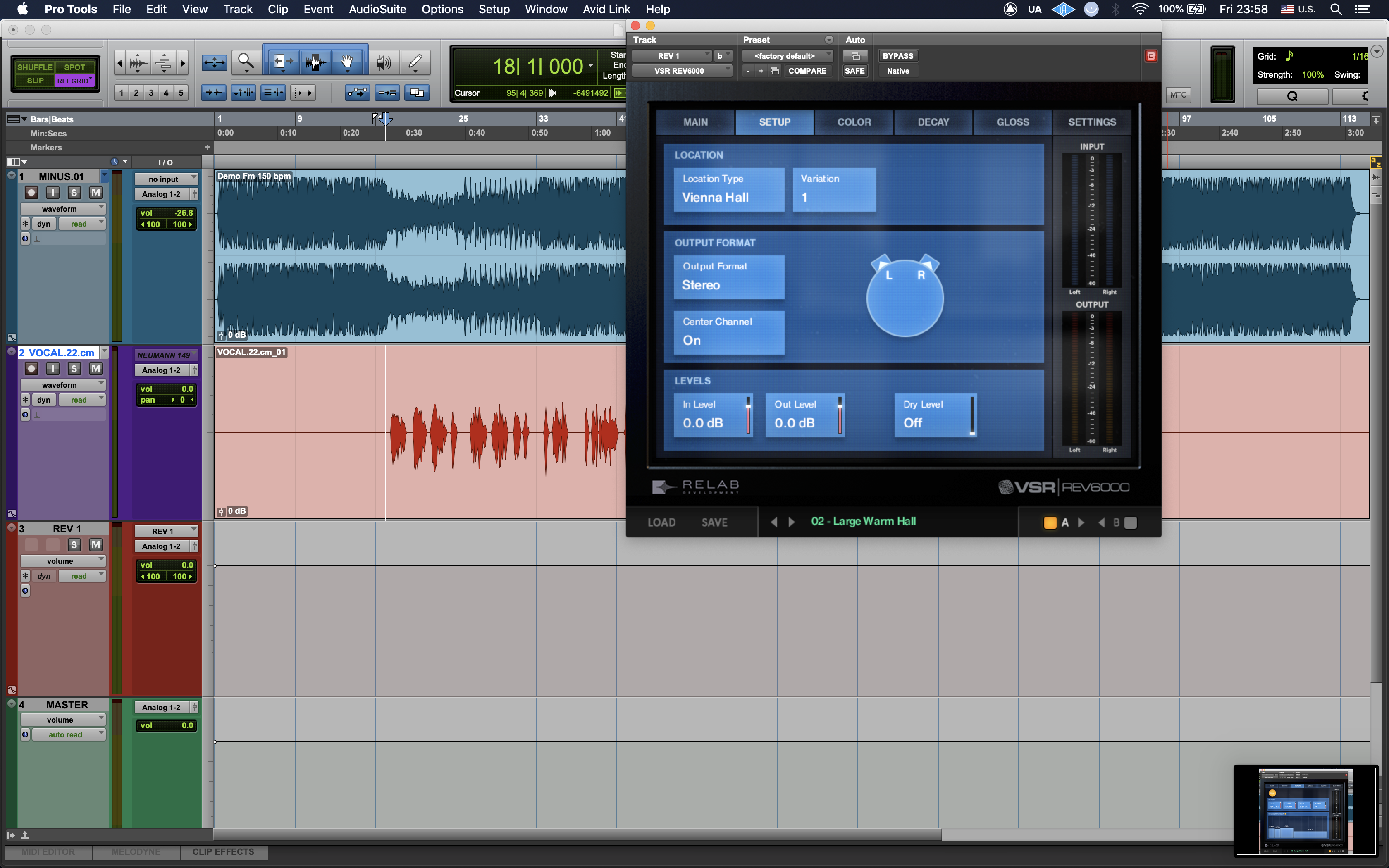Select the Trim tool
Image resolution: width=1389 pixels, height=868 pixels.
coord(282,62)
